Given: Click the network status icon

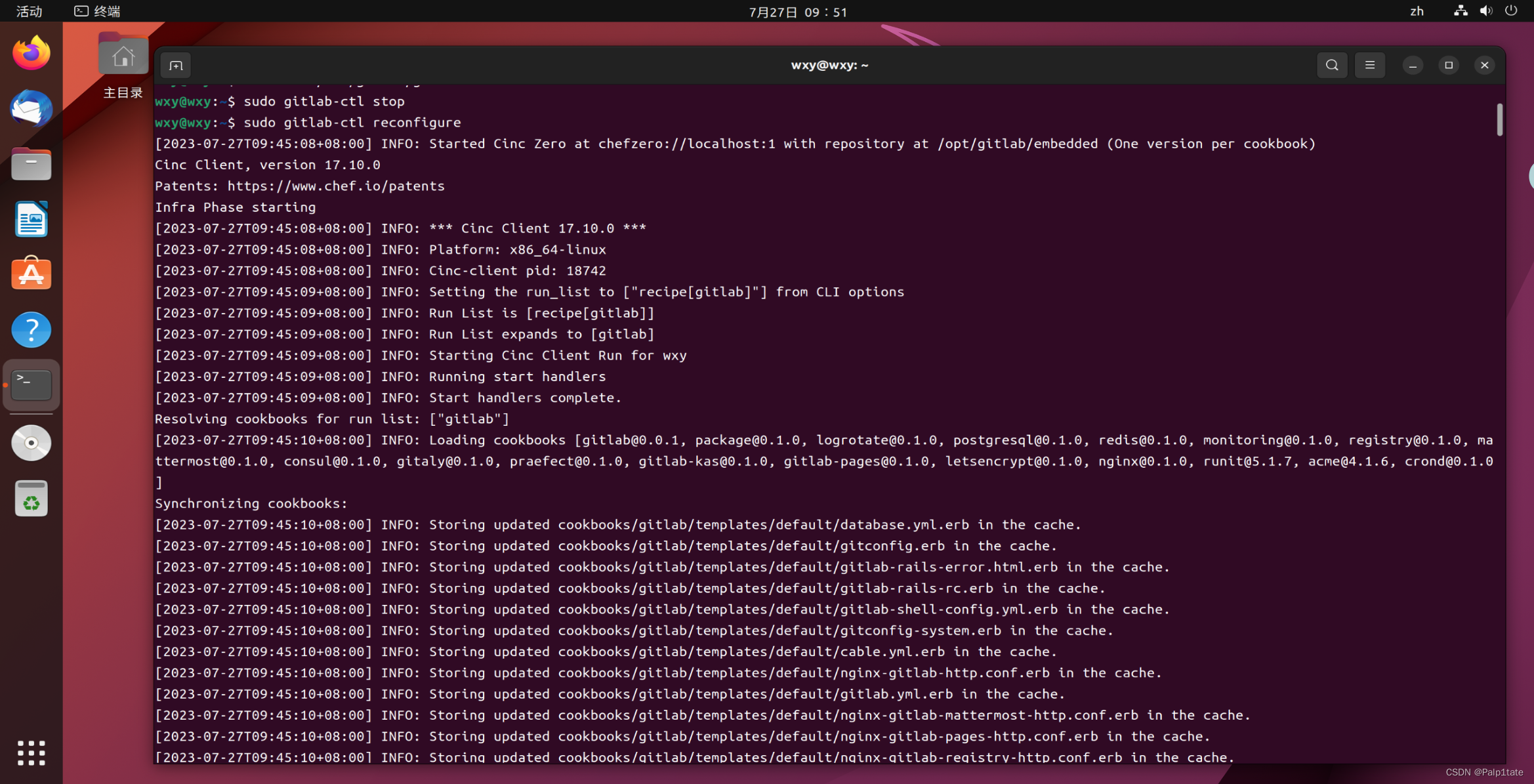Looking at the screenshot, I should [x=1461, y=10].
